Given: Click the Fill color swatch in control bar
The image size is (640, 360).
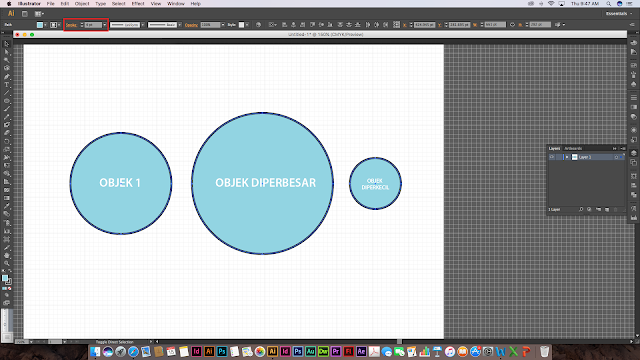Looking at the screenshot, I should pos(40,25).
